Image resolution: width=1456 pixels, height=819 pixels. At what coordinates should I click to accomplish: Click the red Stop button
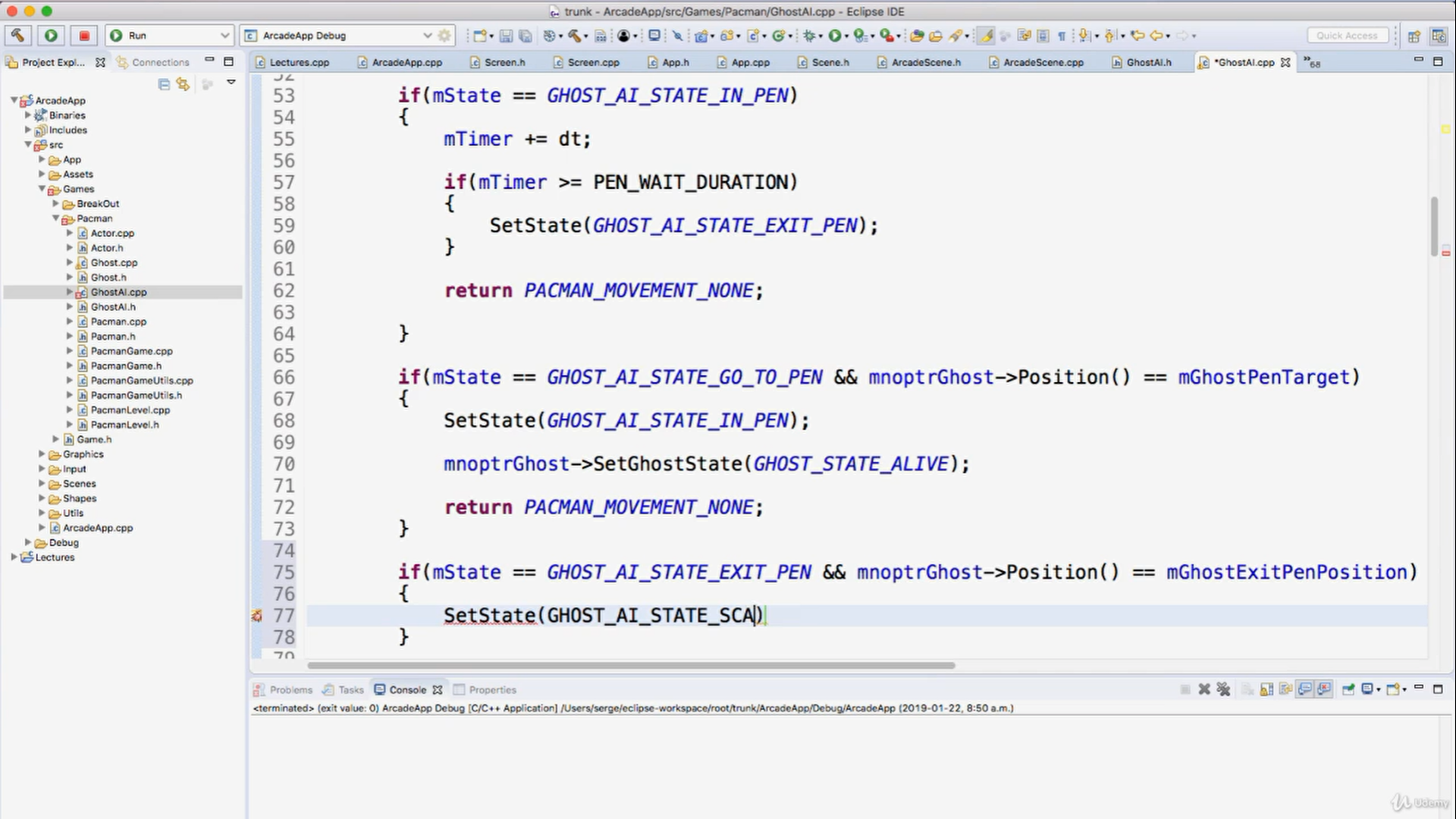pyautogui.click(x=84, y=36)
